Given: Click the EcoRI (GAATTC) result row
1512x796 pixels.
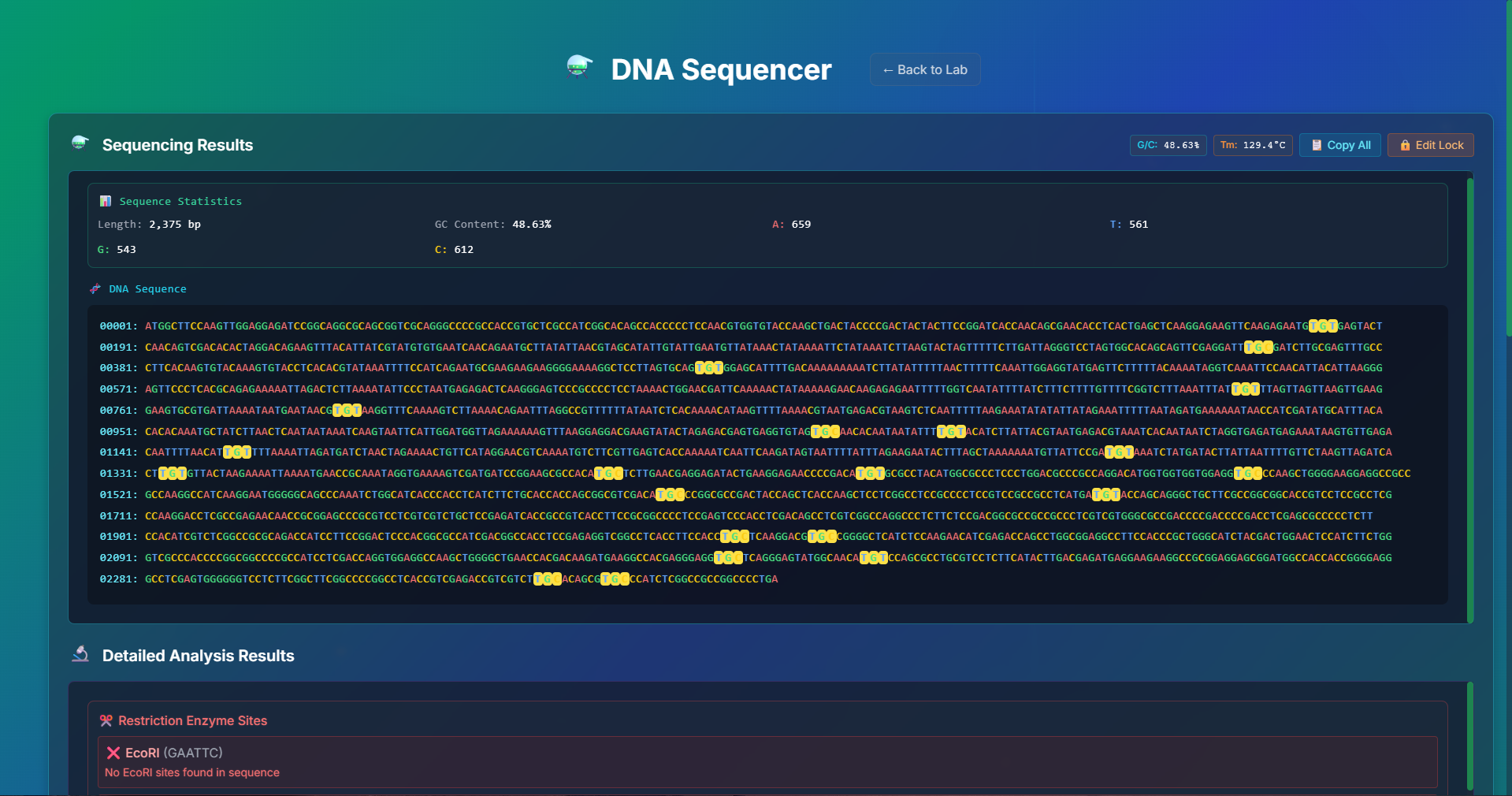Looking at the screenshot, I should pos(767,762).
